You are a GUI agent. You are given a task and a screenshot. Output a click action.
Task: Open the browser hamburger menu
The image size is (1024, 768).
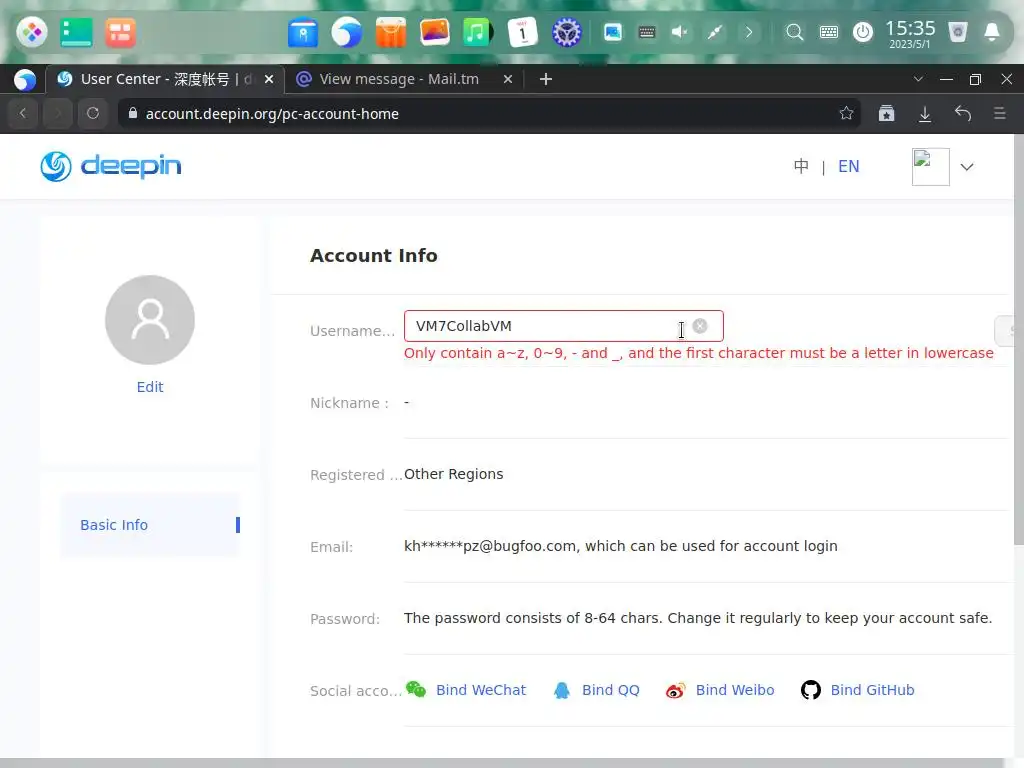pos(999,114)
